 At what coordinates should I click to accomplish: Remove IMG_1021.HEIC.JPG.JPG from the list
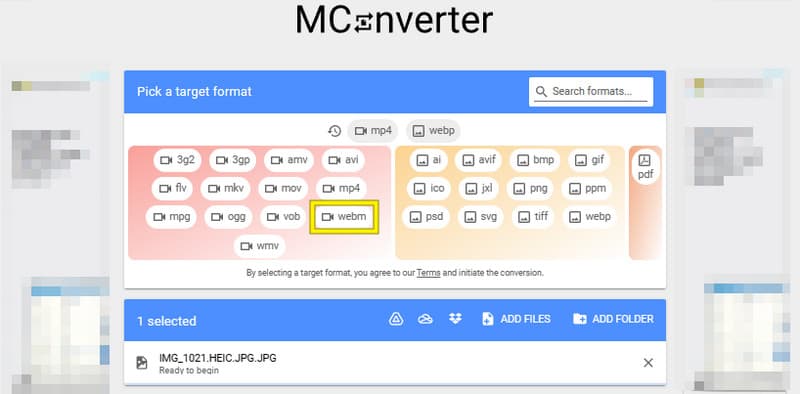pyautogui.click(x=648, y=363)
